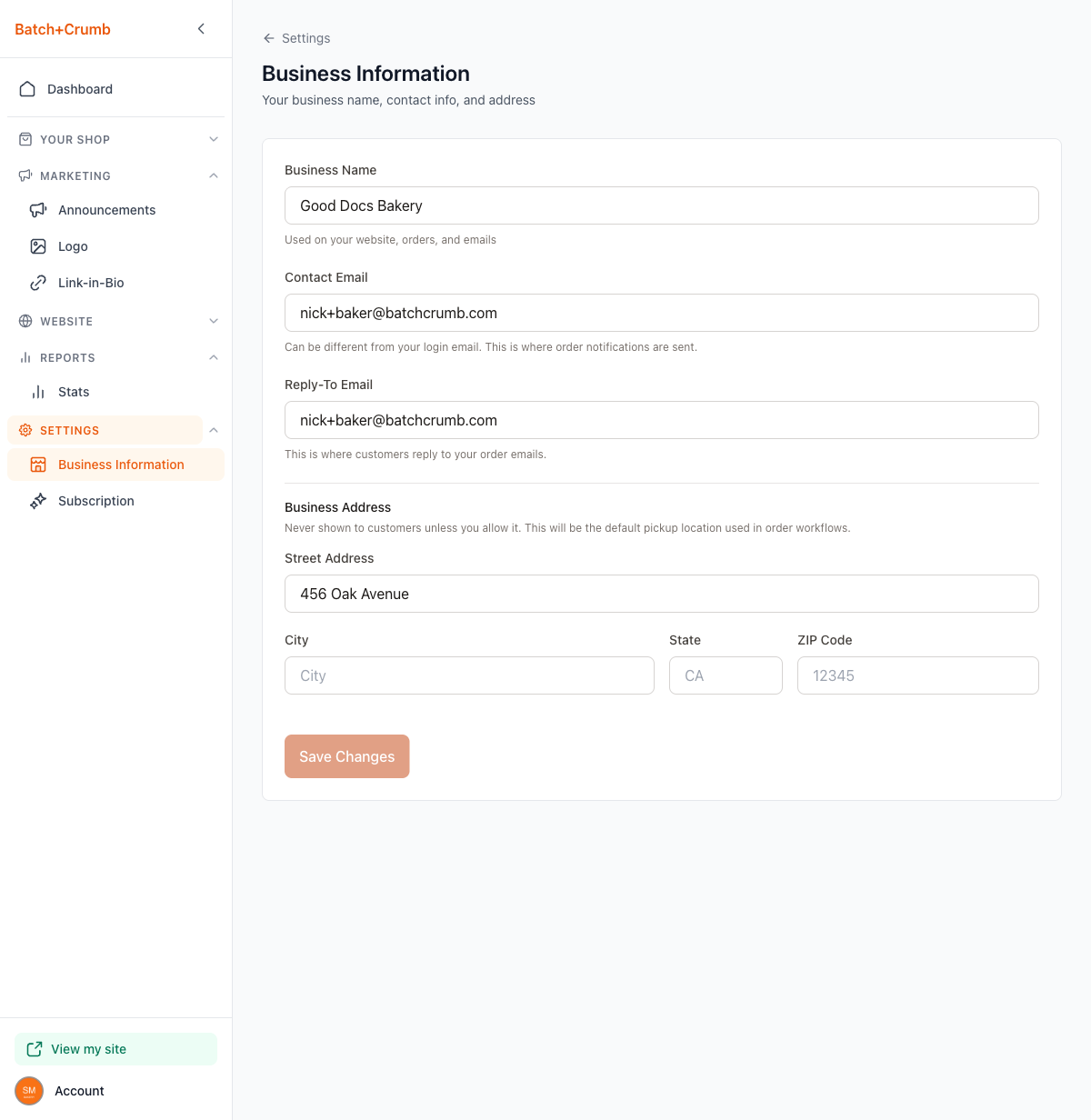Open Business Information settings page
Image resolution: width=1091 pixels, height=1120 pixels.
click(x=121, y=465)
